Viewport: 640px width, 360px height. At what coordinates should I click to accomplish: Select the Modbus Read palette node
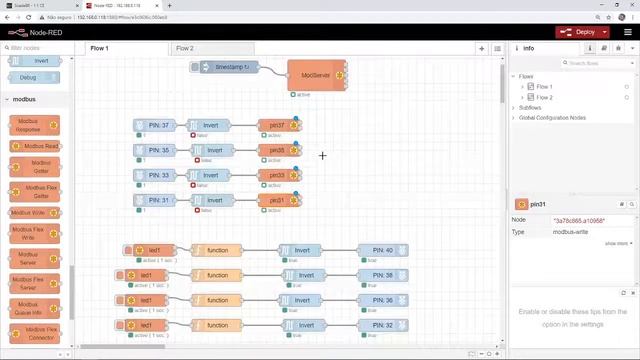coord(35,146)
